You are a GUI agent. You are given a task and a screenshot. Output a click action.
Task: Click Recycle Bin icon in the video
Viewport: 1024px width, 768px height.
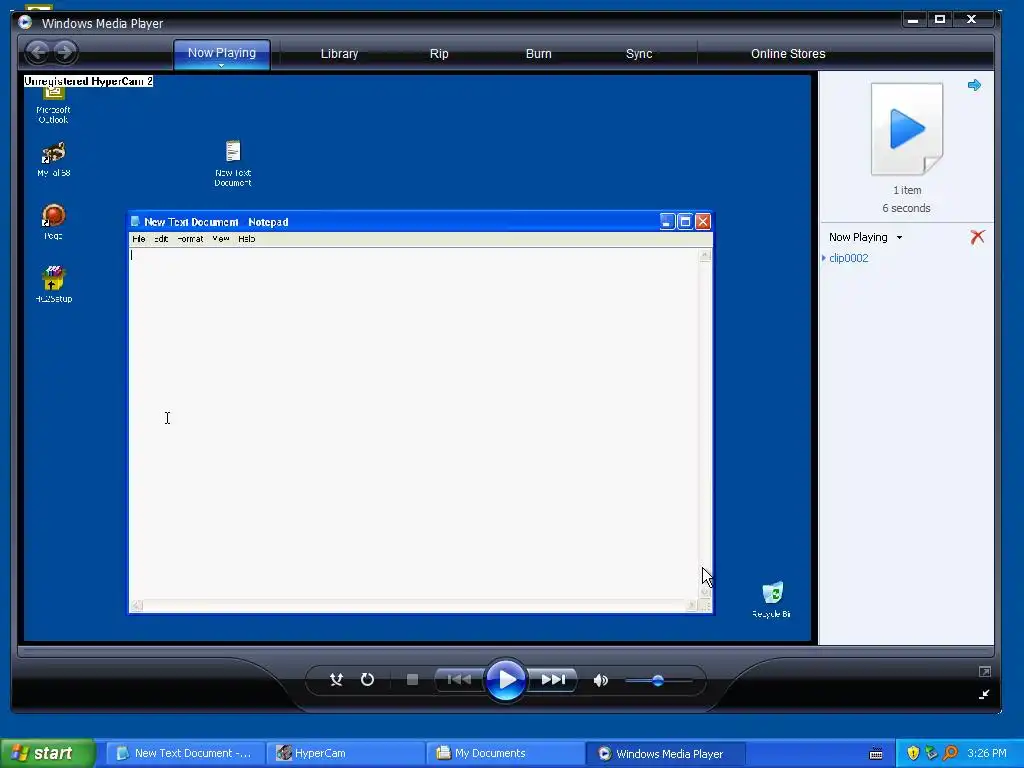coord(772,600)
